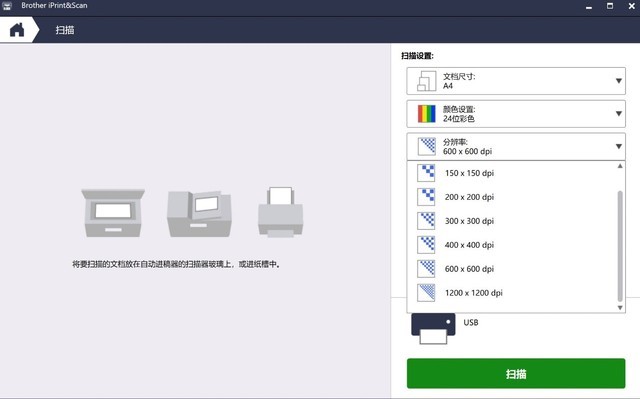Click the 扫描设置 heading text
The width and height of the screenshot is (640, 399).
[417, 56]
